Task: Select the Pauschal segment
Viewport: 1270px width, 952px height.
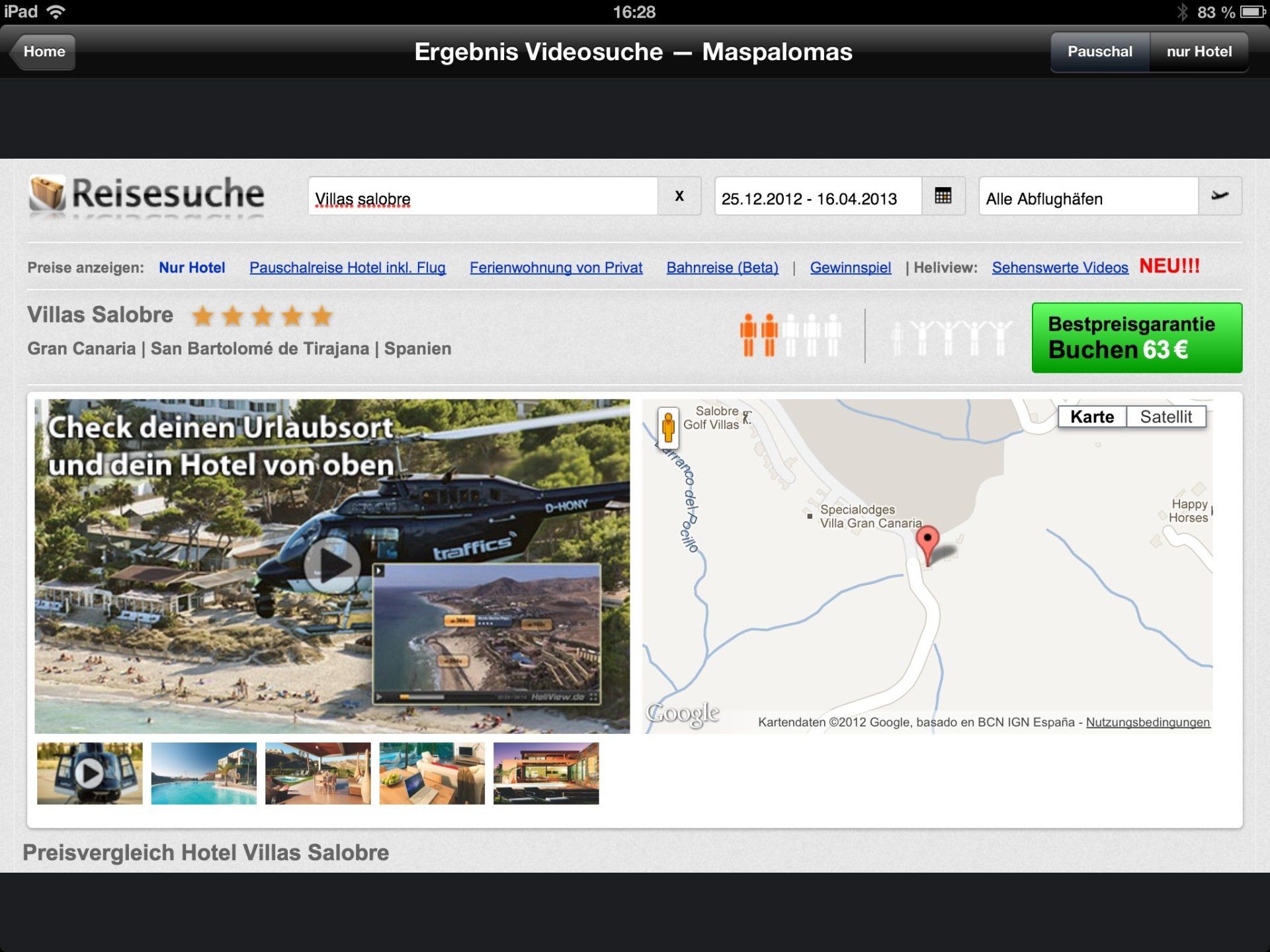Action: 1099,52
